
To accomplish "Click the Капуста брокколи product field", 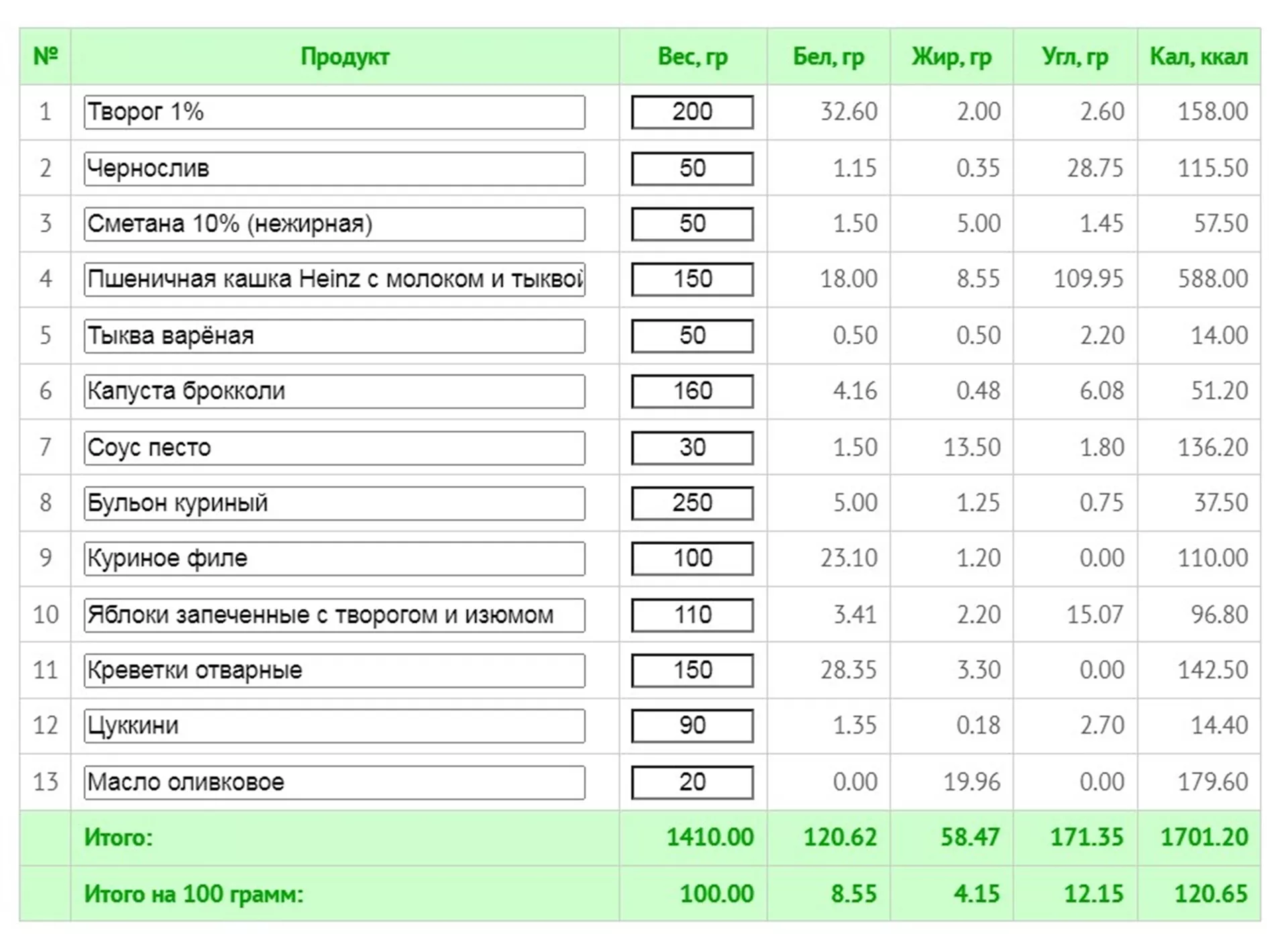I will [x=334, y=391].
